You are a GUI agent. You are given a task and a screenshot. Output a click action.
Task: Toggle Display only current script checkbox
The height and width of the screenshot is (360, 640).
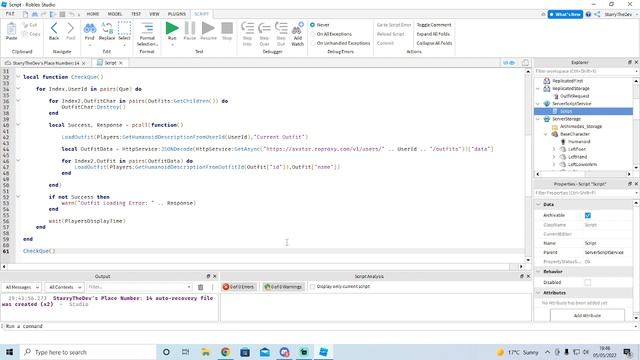point(313,287)
